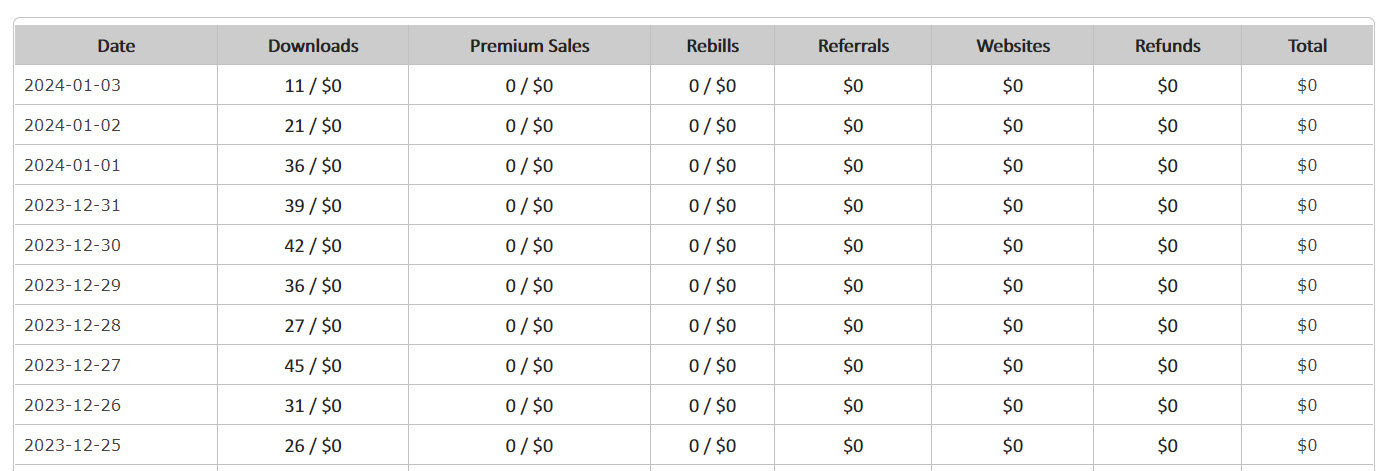This screenshot has width=1380, height=471.
Task: Click the 27 / $0 downloads cell
Action: click(x=313, y=325)
